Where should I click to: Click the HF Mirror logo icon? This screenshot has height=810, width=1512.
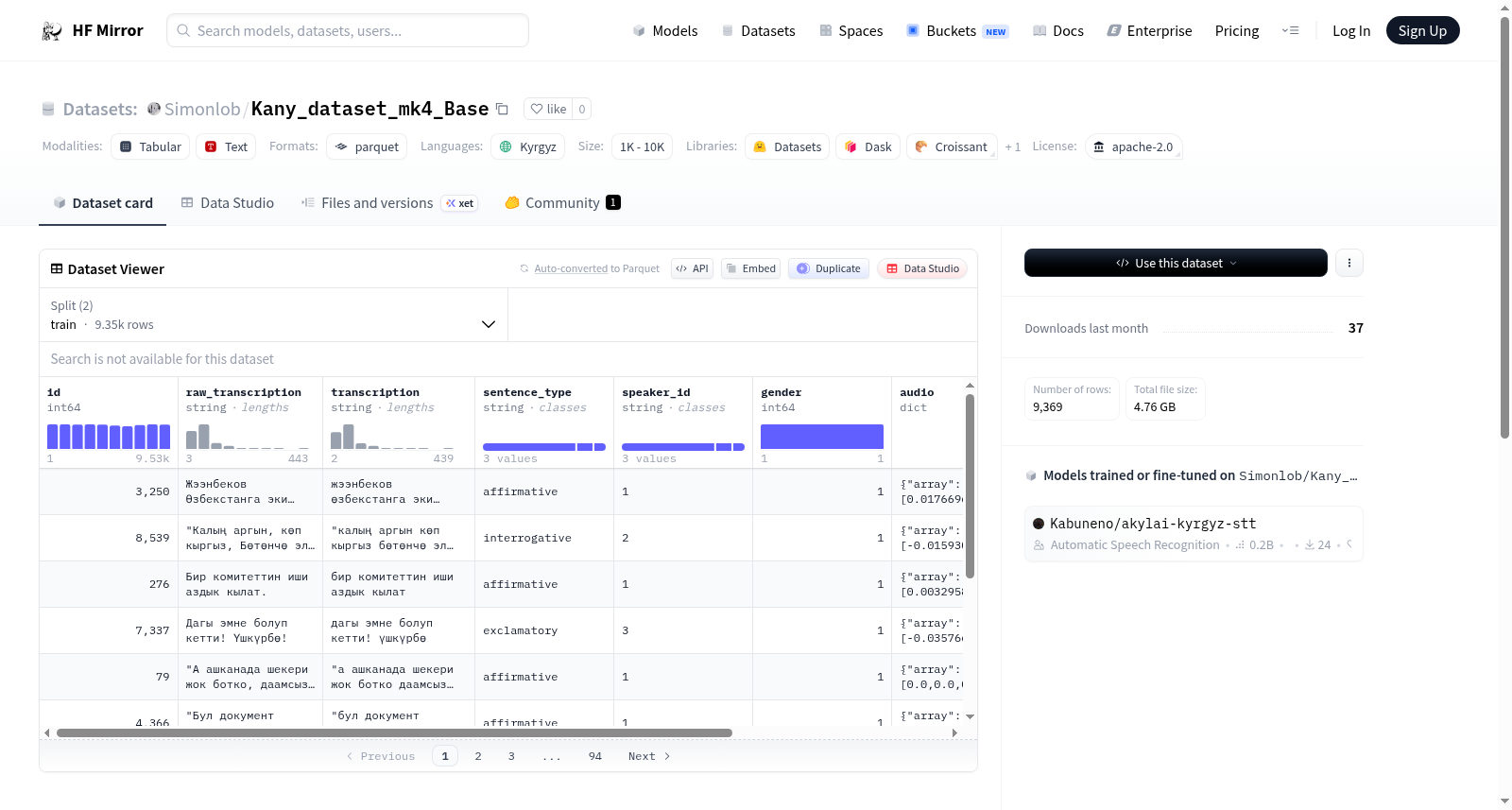pos(52,31)
